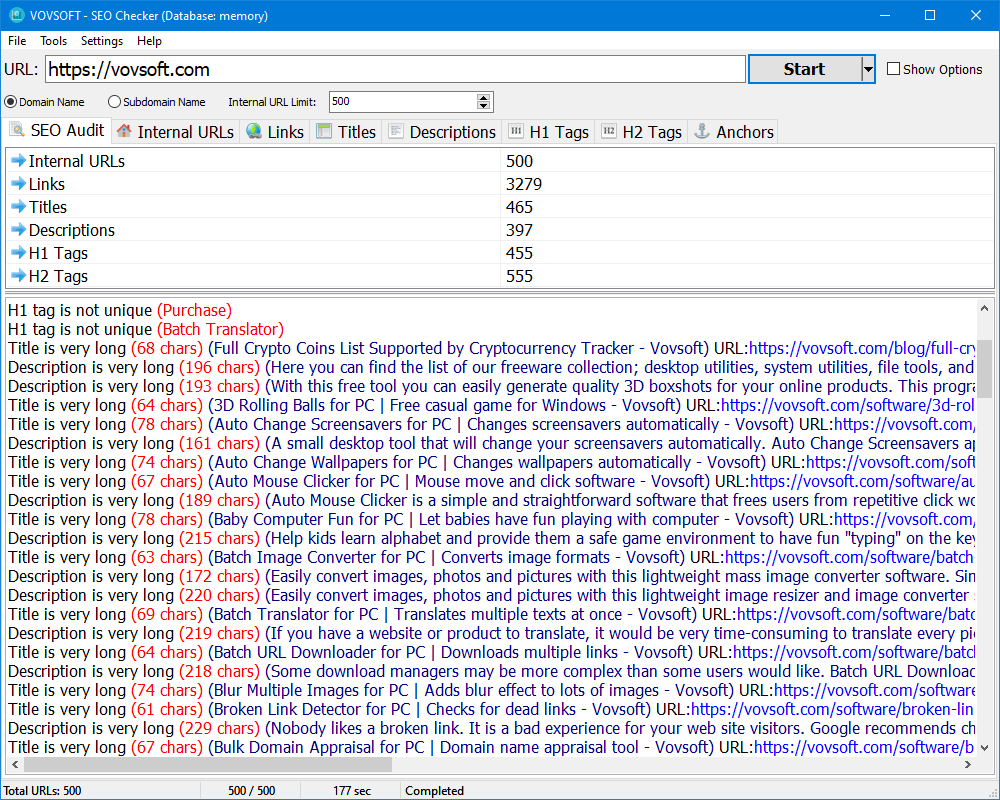Click the H1 Tags count value 455
This screenshot has width=1000, height=800.
[x=519, y=253]
